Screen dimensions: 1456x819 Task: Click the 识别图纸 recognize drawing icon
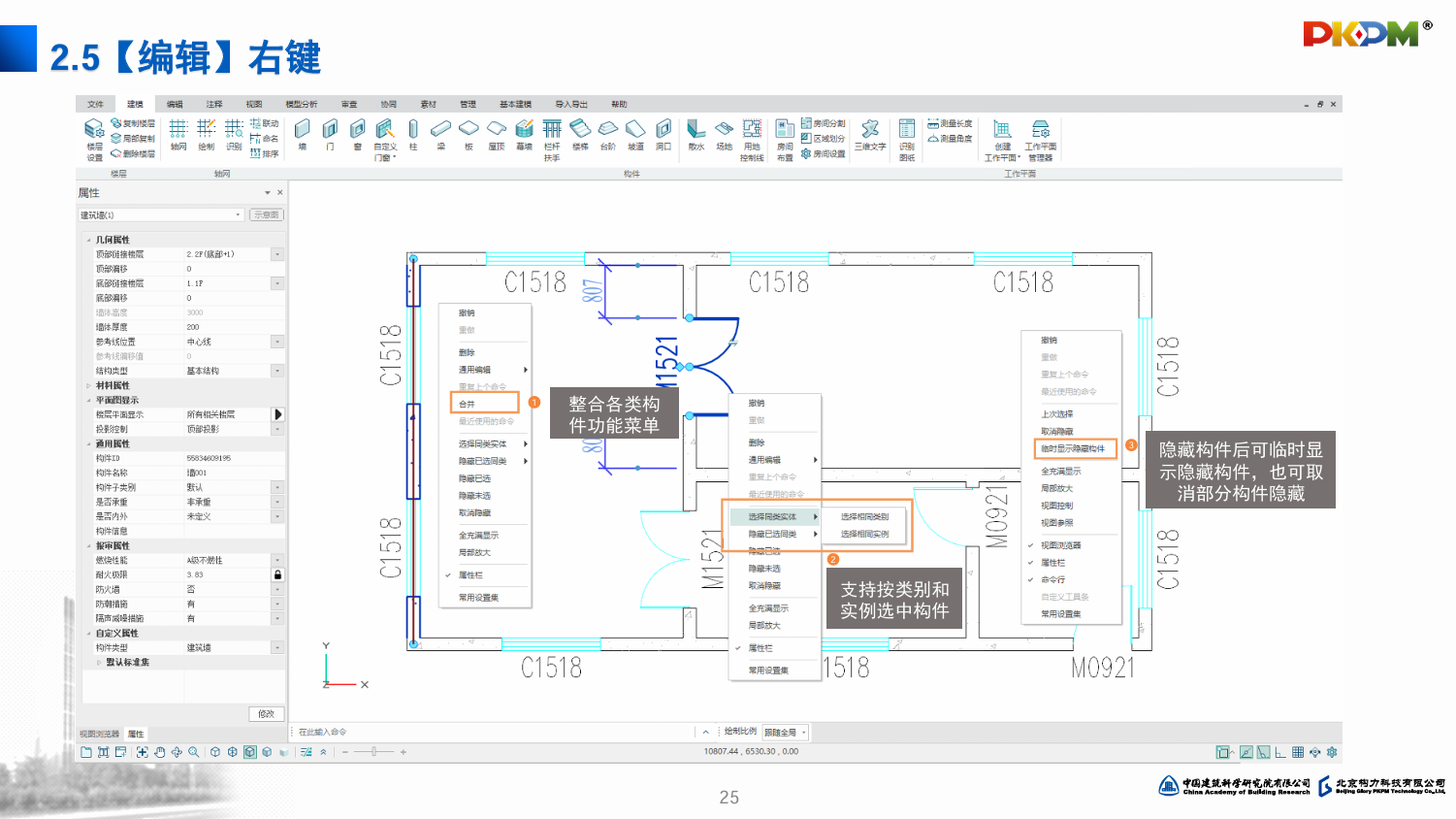coord(906,139)
